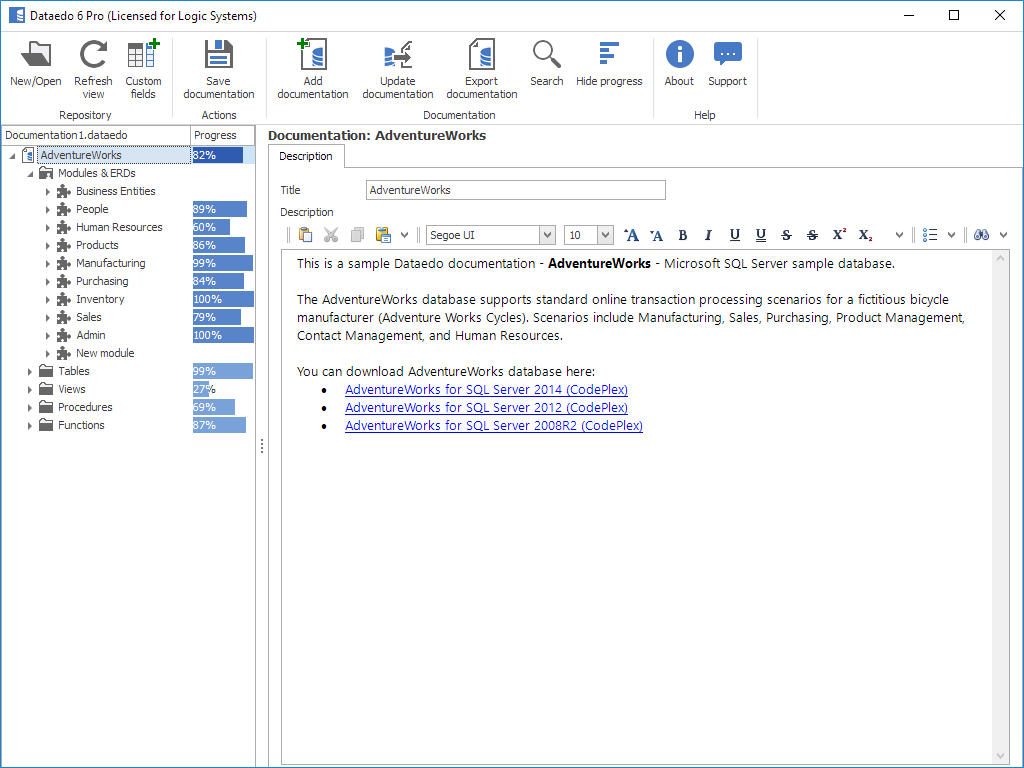Expand the Tables folder in tree

pyautogui.click(x=31, y=371)
